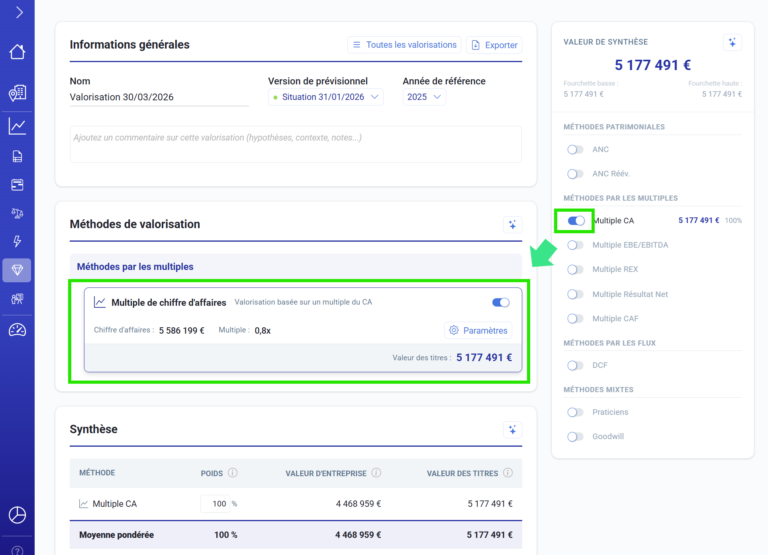Click the Toutes les valorisations button
Screen dimensions: 768x555
[x=404, y=45]
